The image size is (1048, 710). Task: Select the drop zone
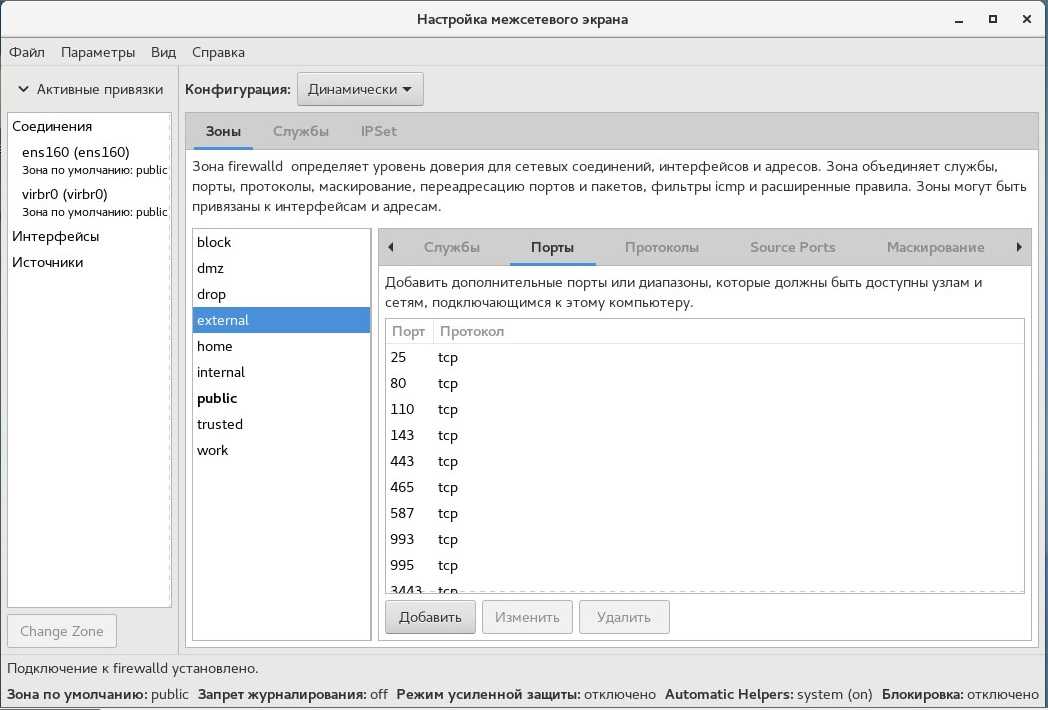[x=281, y=294]
